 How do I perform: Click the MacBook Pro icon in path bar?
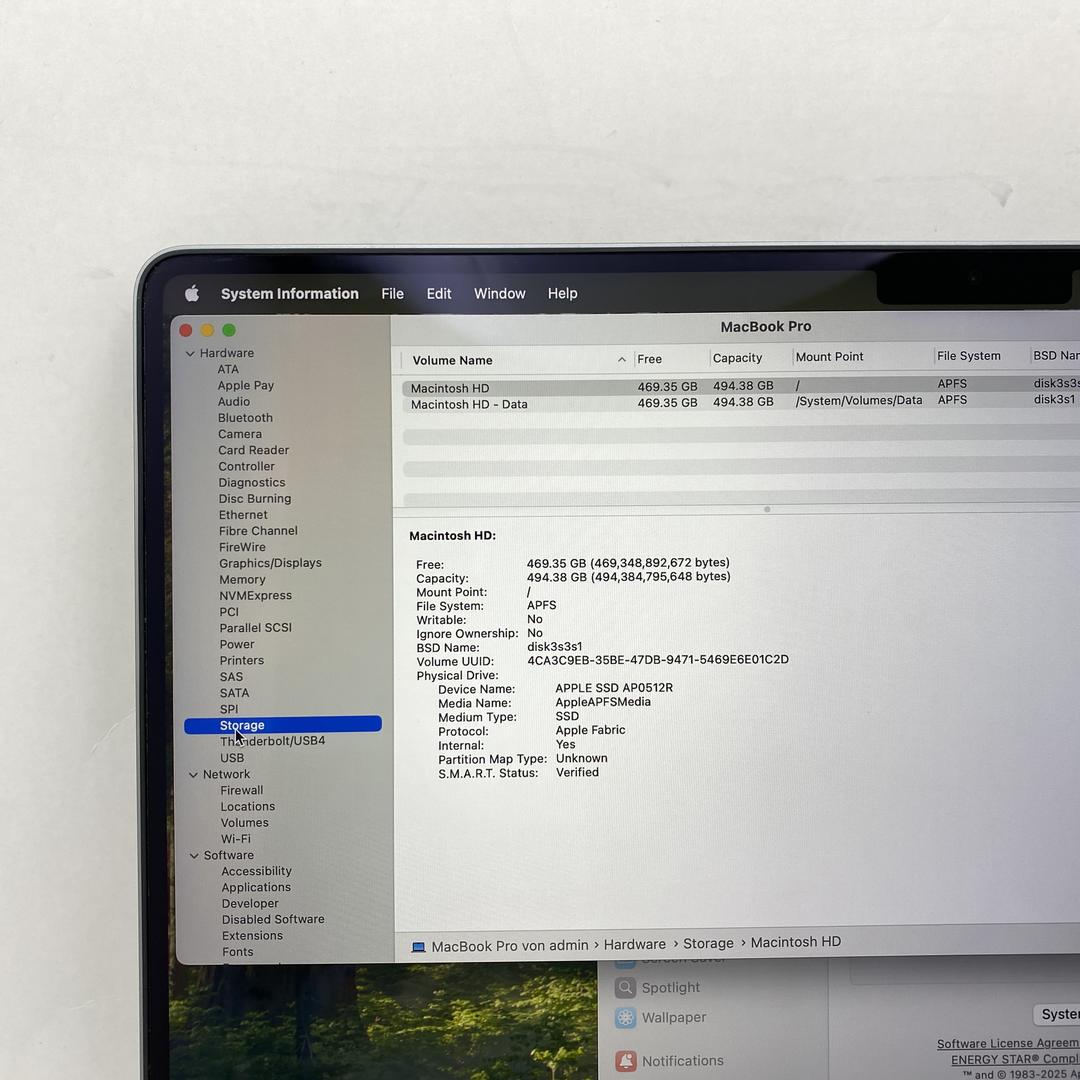pos(419,947)
